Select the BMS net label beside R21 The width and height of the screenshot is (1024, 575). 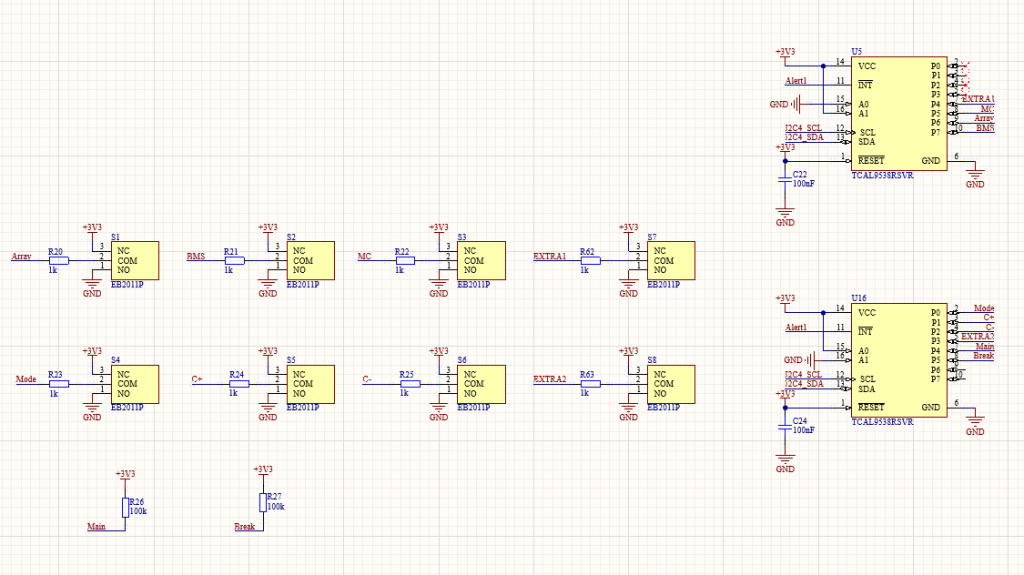pyautogui.click(x=196, y=257)
